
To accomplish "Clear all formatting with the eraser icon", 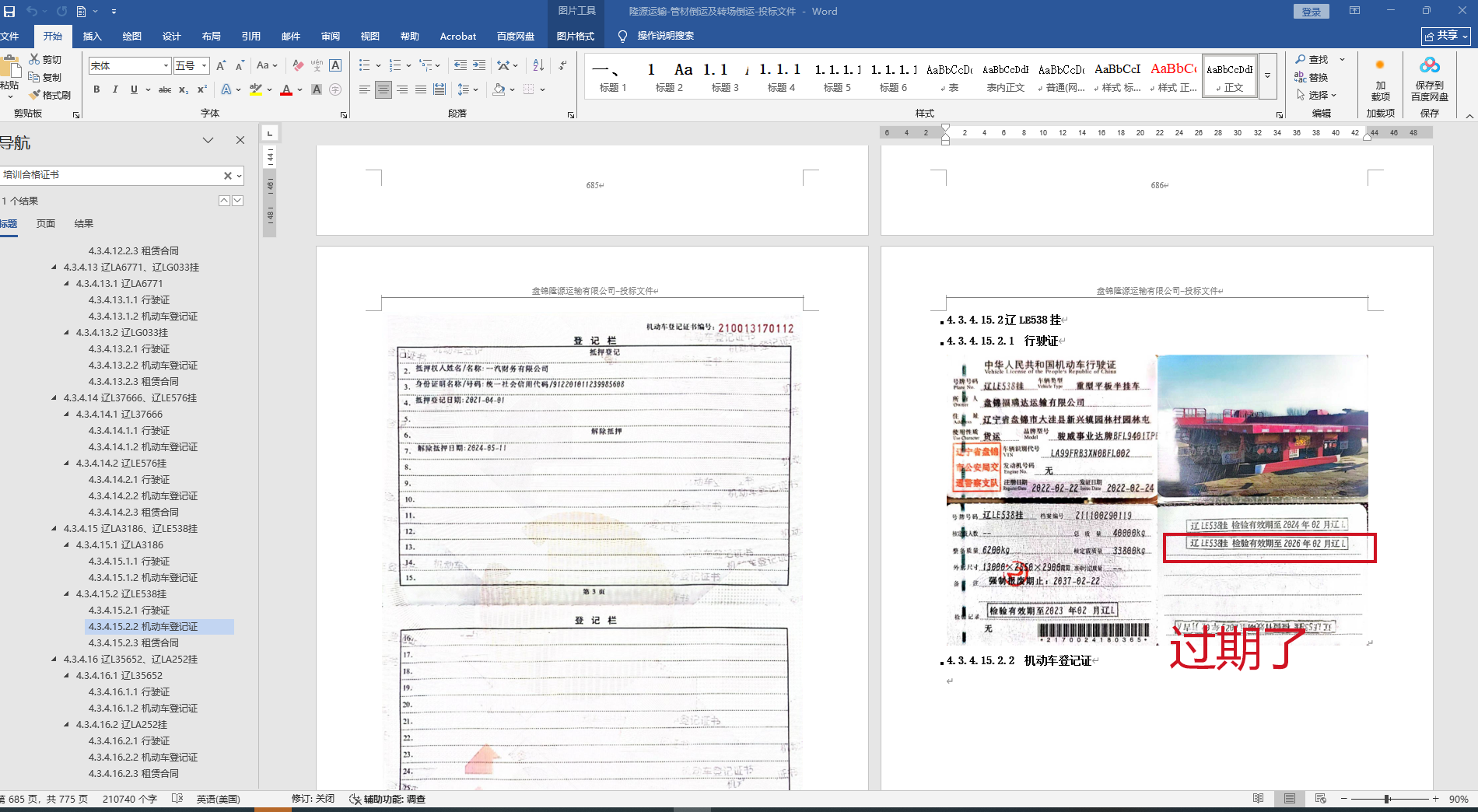I will (x=298, y=65).
